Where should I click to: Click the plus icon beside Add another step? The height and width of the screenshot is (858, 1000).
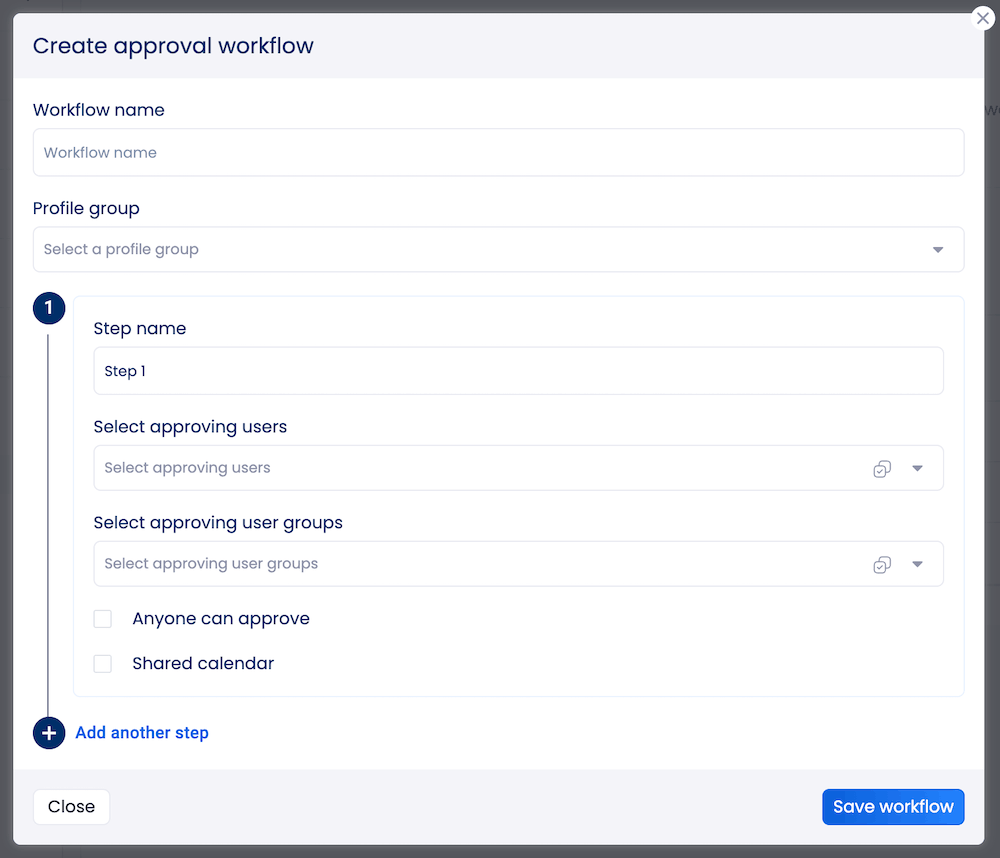[x=49, y=733]
